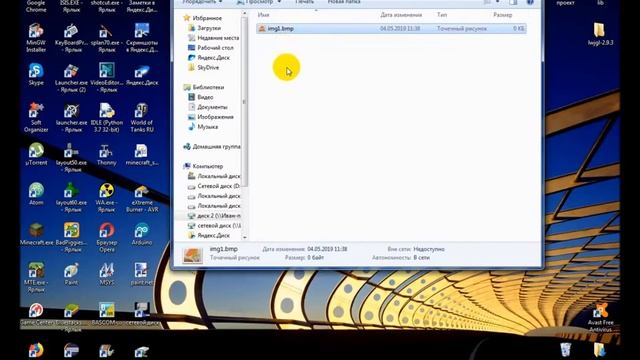The height and width of the screenshot is (360, 640).
Task: Launch World of Tanks RU shortcut
Action: (x=142, y=118)
